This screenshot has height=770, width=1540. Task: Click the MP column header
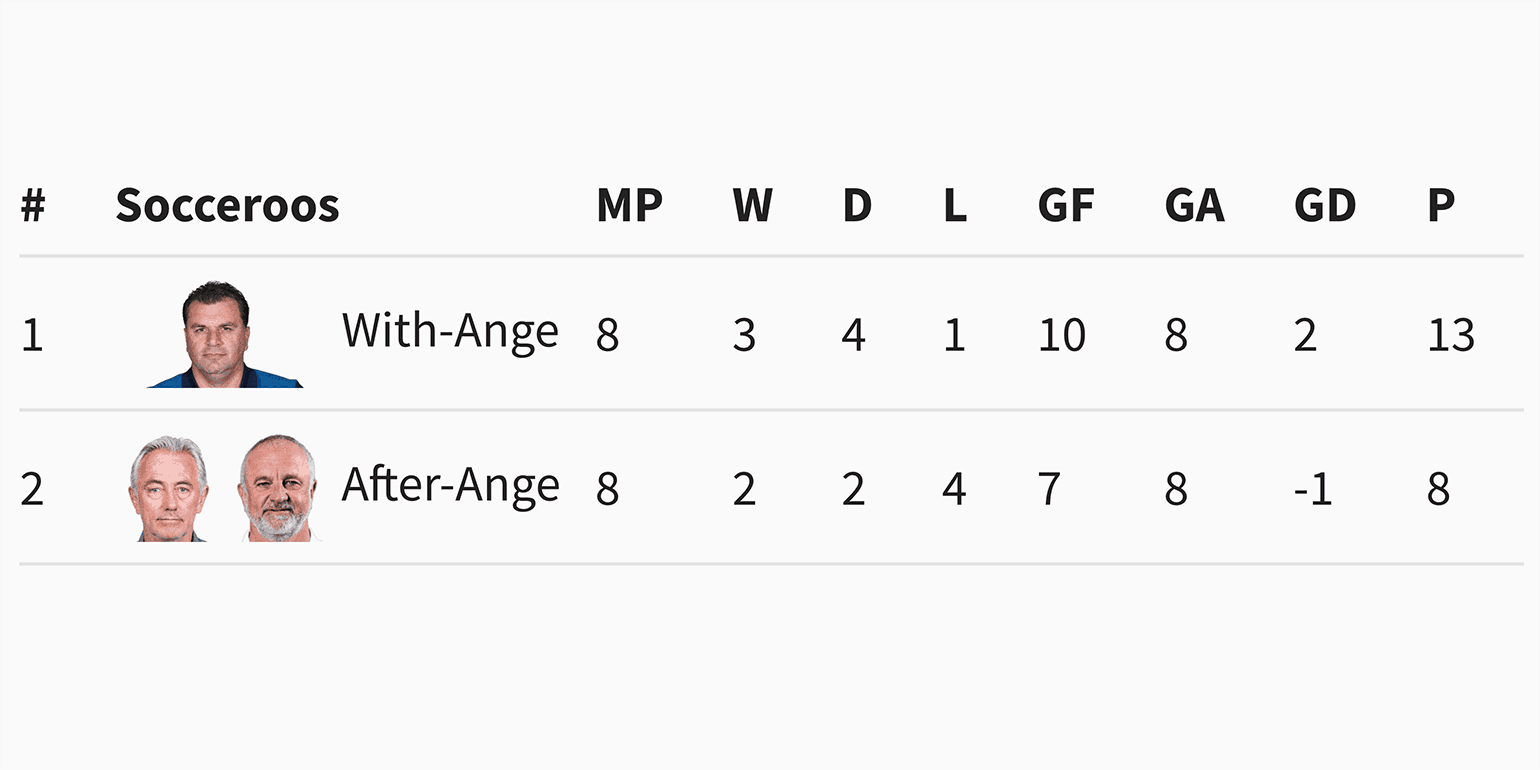629,205
